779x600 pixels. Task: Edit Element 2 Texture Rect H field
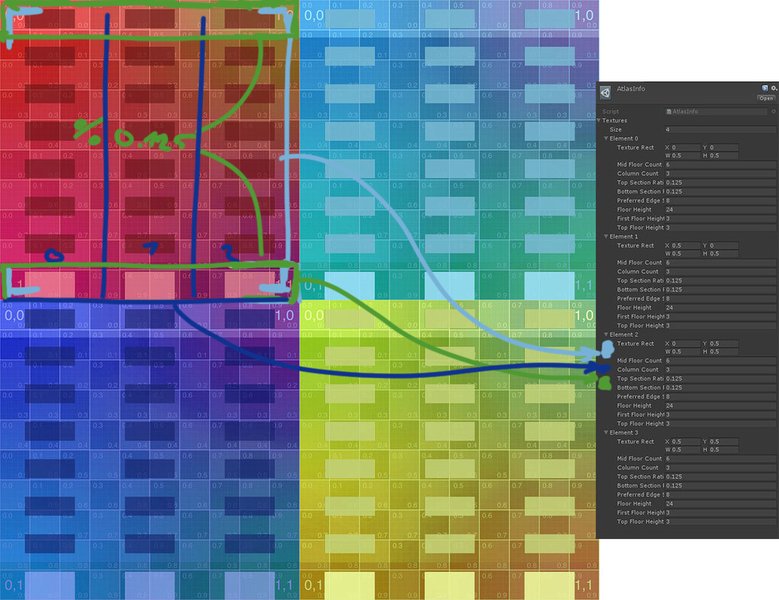click(x=723, y=351)
